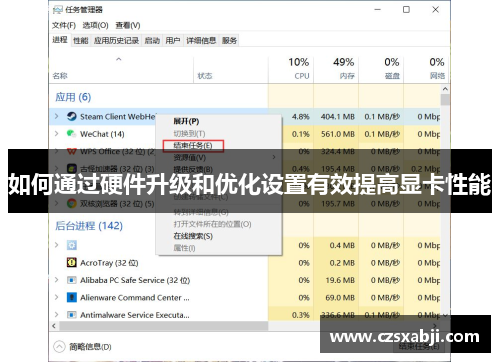Select the AcroTray (32 位) process name
This screenshot has height=362, width=500.
pyautogui.click(x=109, y=263)
